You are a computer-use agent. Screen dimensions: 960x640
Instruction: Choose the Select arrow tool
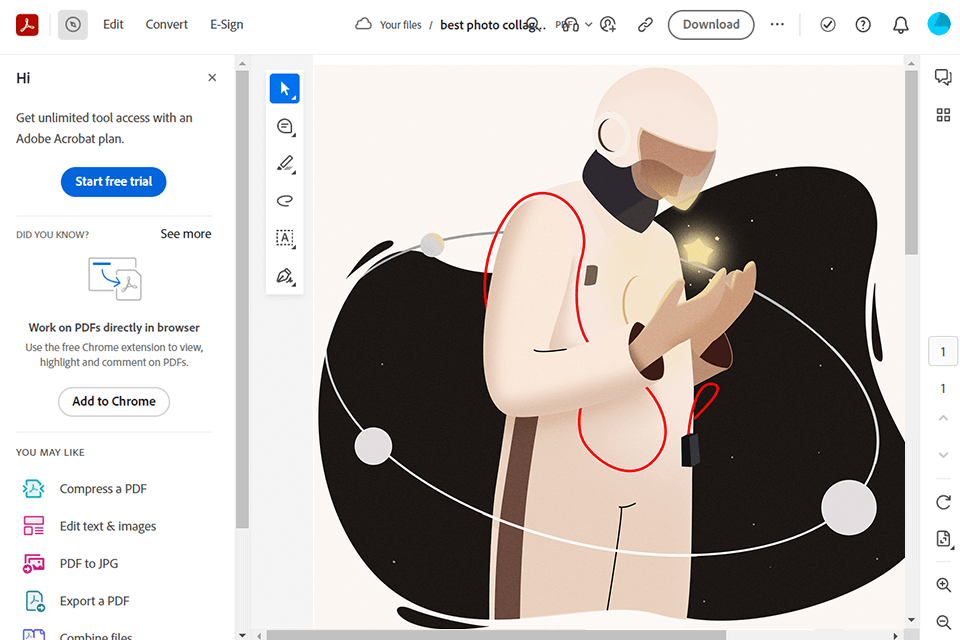coord(285,88)
